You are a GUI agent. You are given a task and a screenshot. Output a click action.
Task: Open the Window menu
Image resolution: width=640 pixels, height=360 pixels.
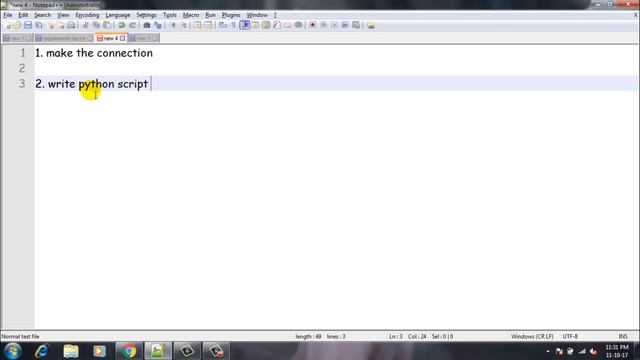257,15
